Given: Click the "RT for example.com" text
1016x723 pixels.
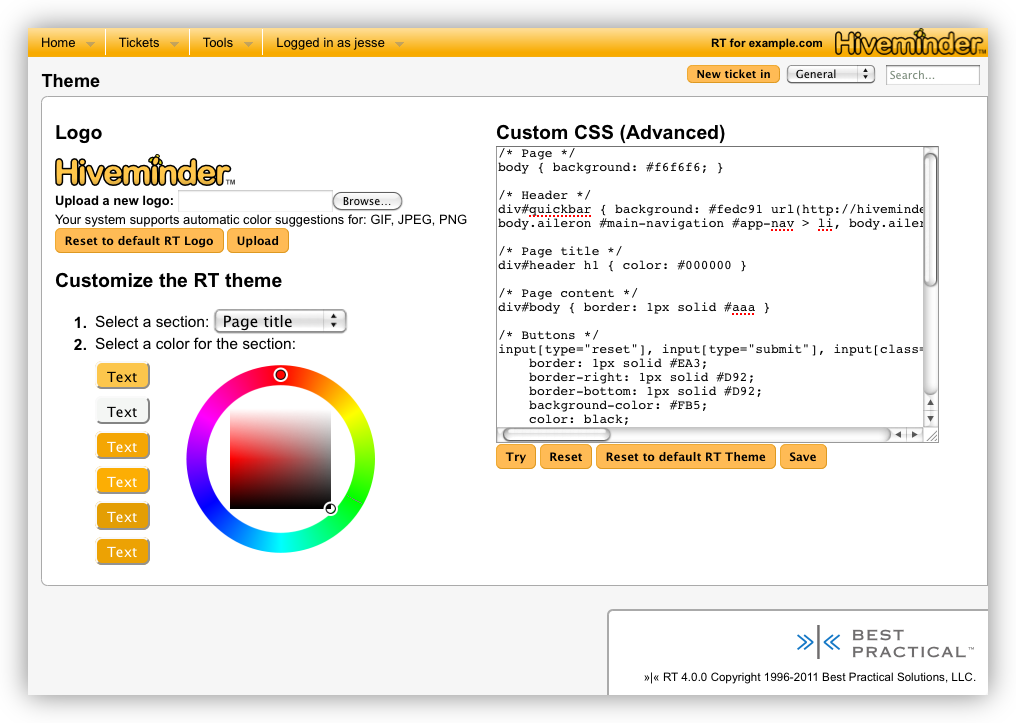Looking at the screenshot, I should tap(767, 43).
